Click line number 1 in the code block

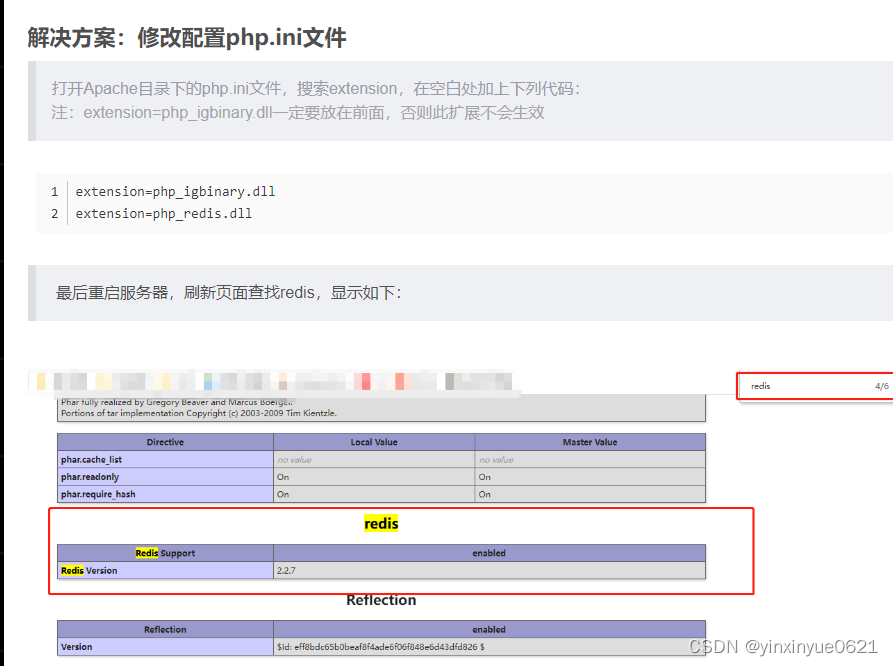tap(55, 191)
